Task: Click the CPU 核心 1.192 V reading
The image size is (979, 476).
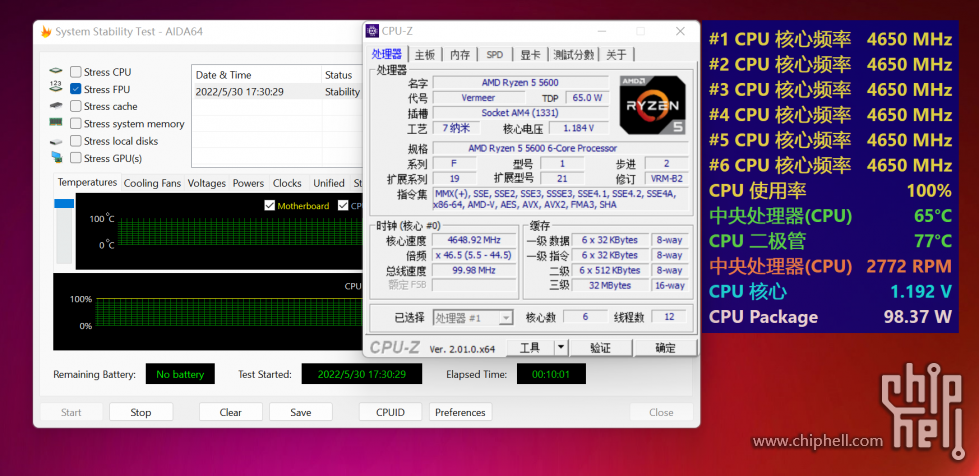Action: click(830, 292)
